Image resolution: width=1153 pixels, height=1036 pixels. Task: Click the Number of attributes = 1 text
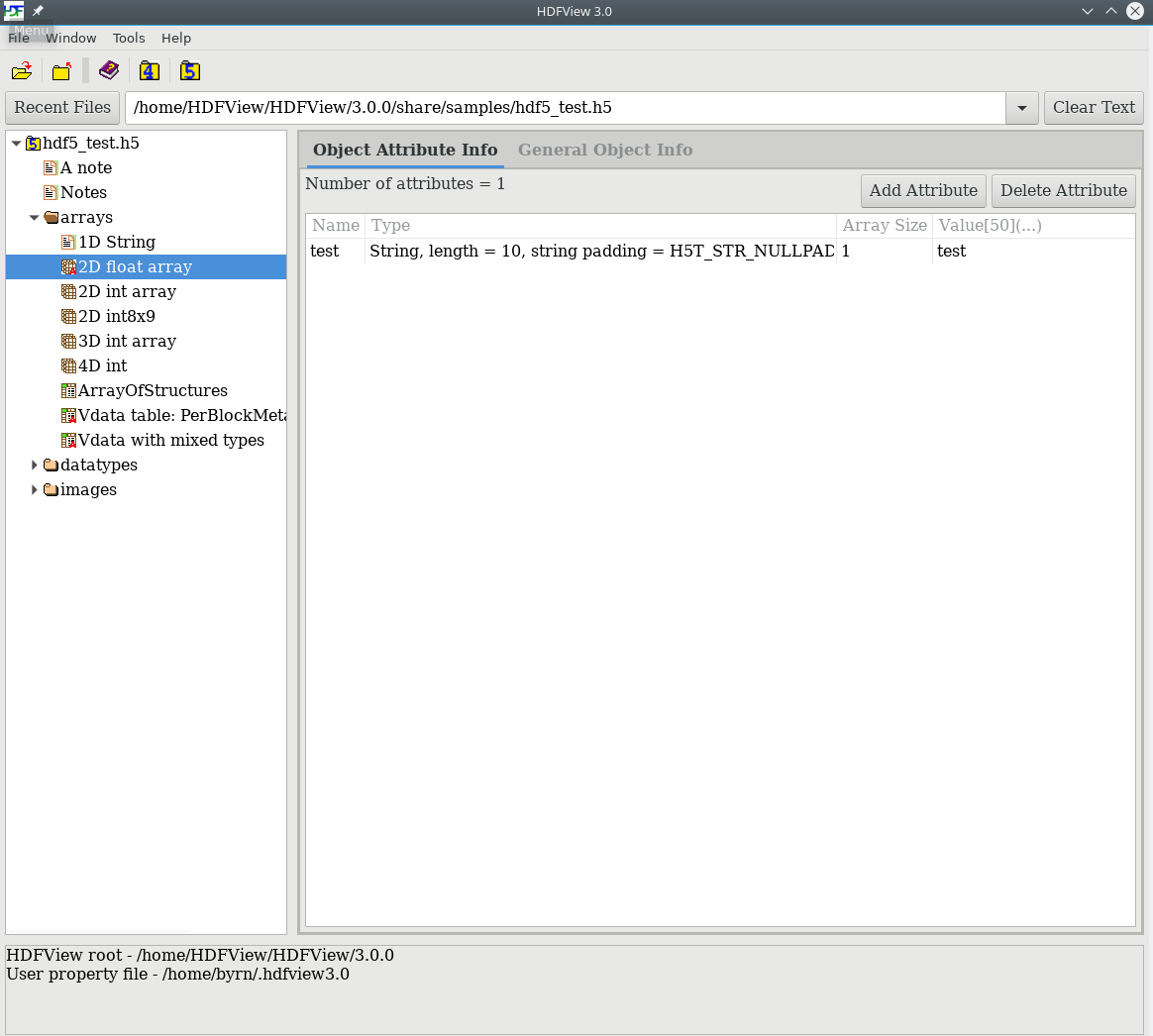[405, 184]
